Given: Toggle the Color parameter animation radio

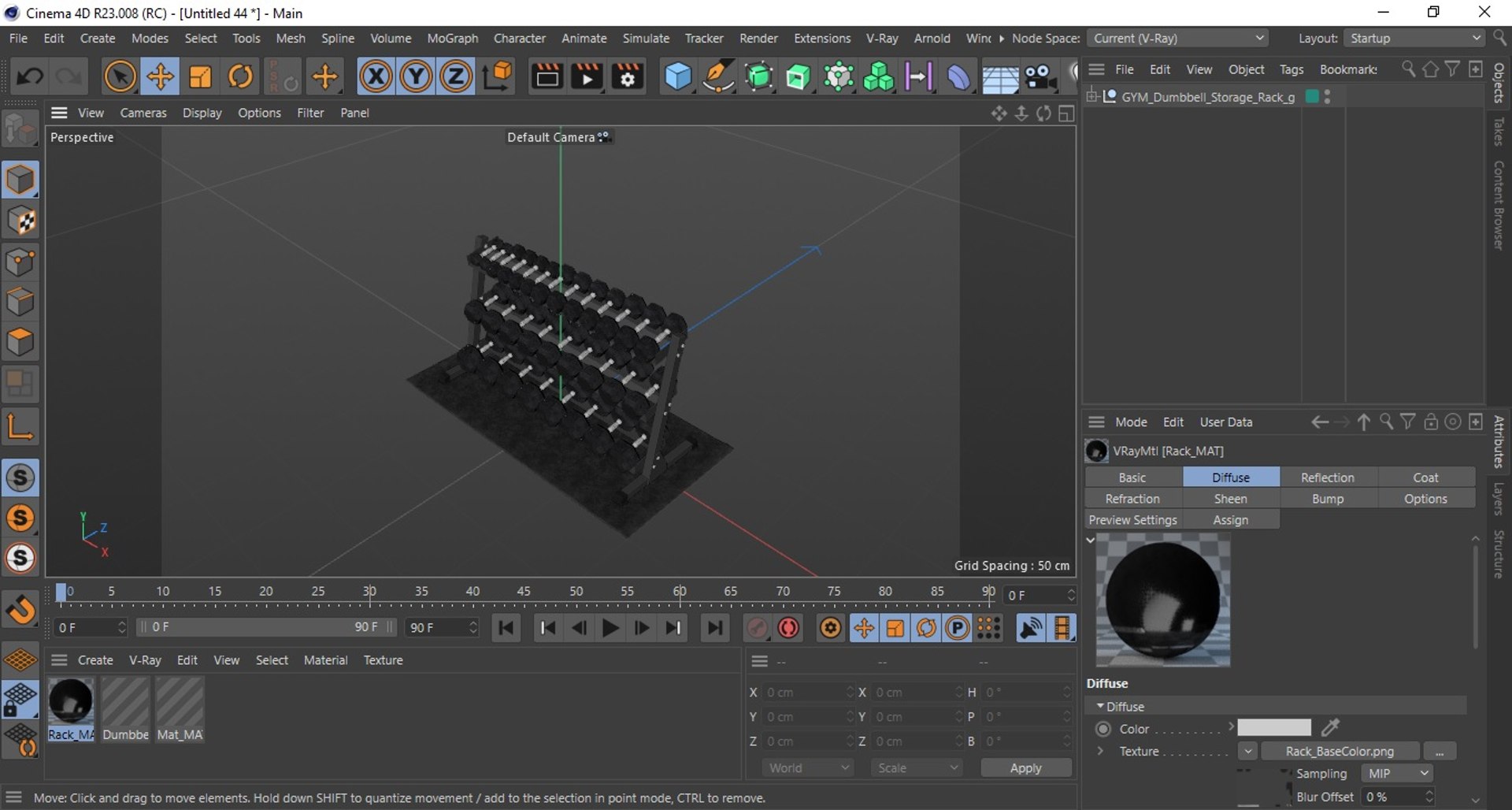Looking at the screenshot, I should click(x=1103, y=729).
